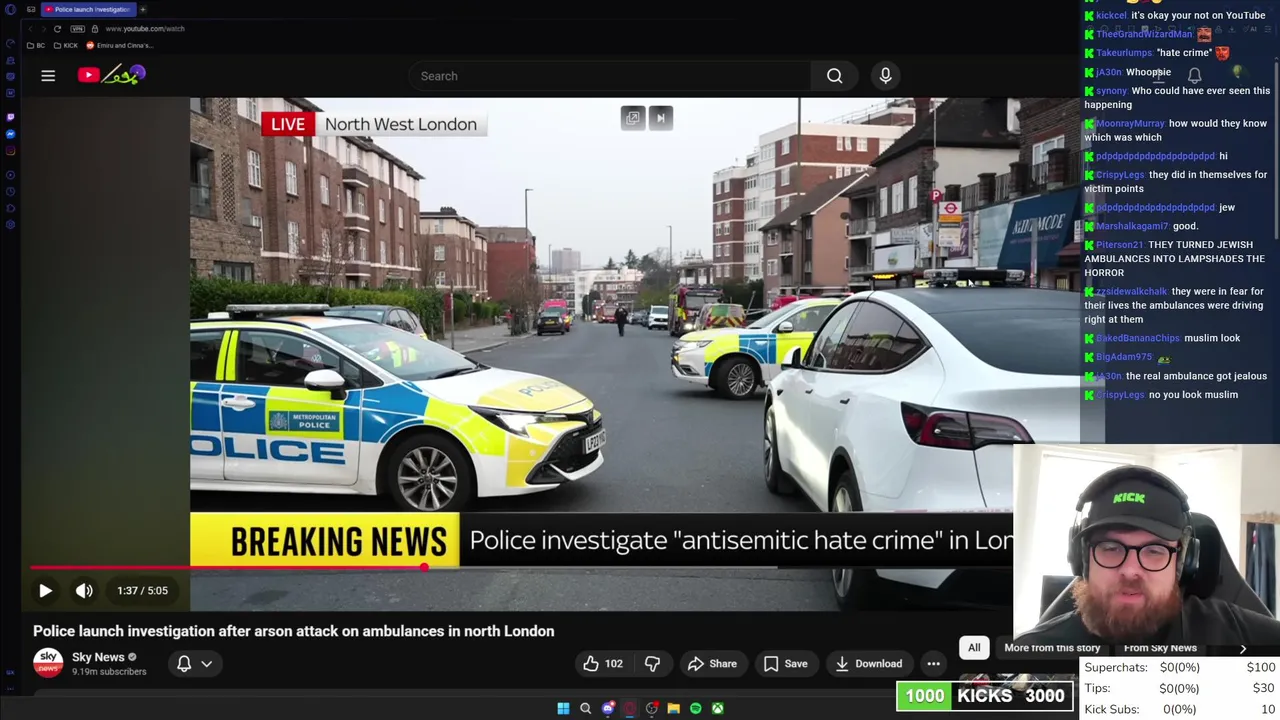Screen dimensions: 1280x720
Task: Open Messenger in the browser sidebar
Action: pos(10,134)
